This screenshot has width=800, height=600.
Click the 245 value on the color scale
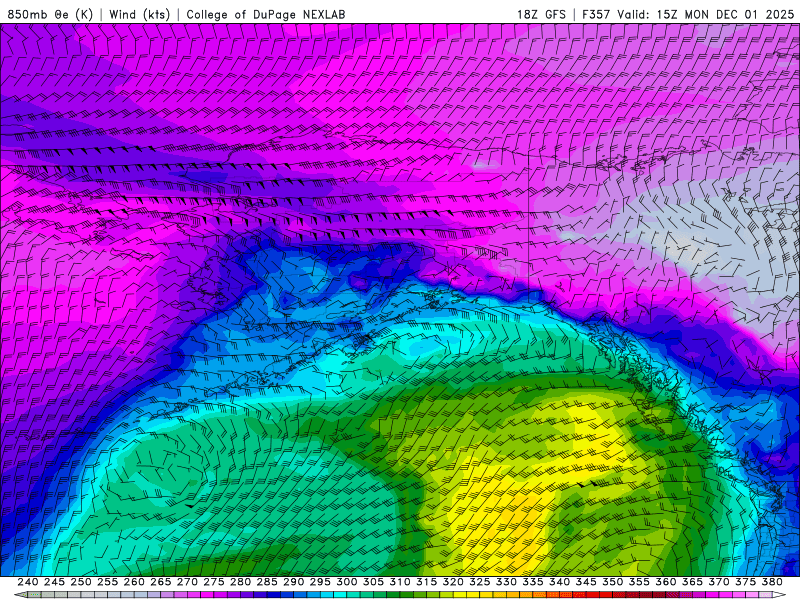tap(54, 582)
